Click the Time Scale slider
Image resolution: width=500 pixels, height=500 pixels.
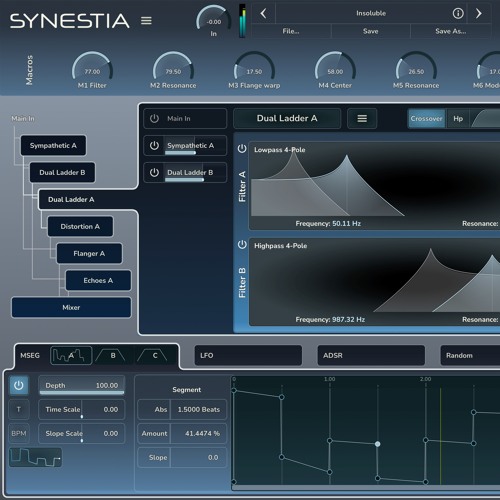click(x=82, y=409)
